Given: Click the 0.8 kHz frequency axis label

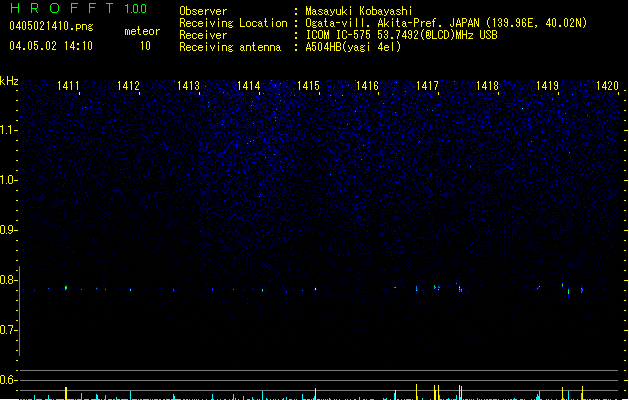Looking at the screenshot, I should coord(8,280).
